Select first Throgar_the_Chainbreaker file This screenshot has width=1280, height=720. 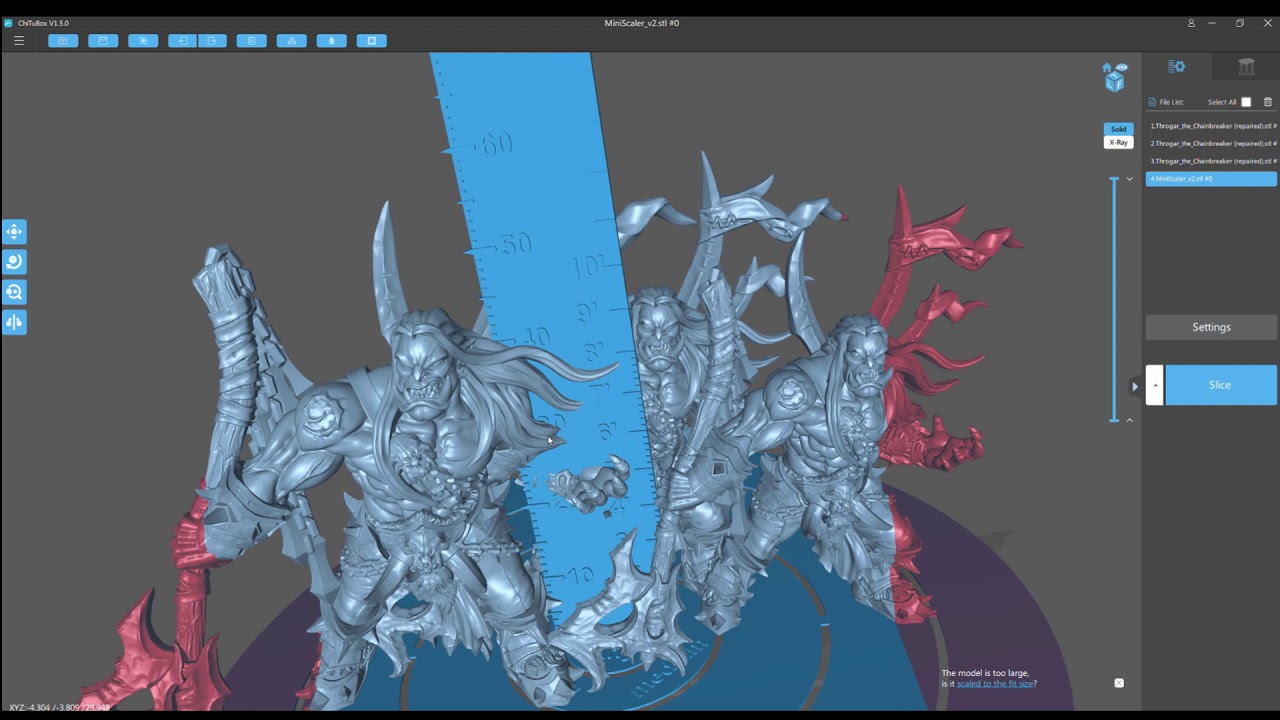[1212, 126]
